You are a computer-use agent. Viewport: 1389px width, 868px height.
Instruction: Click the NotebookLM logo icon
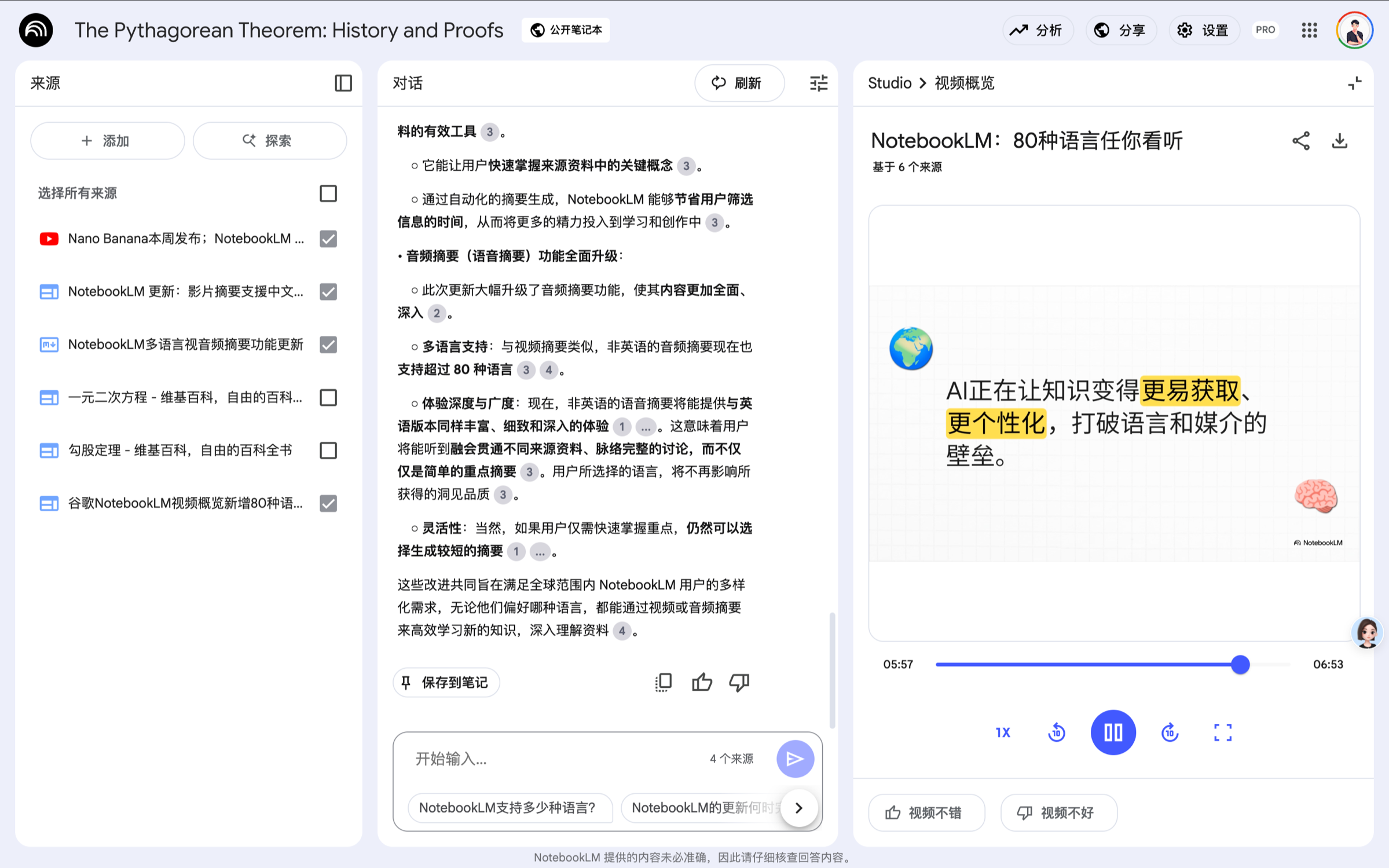36,30
